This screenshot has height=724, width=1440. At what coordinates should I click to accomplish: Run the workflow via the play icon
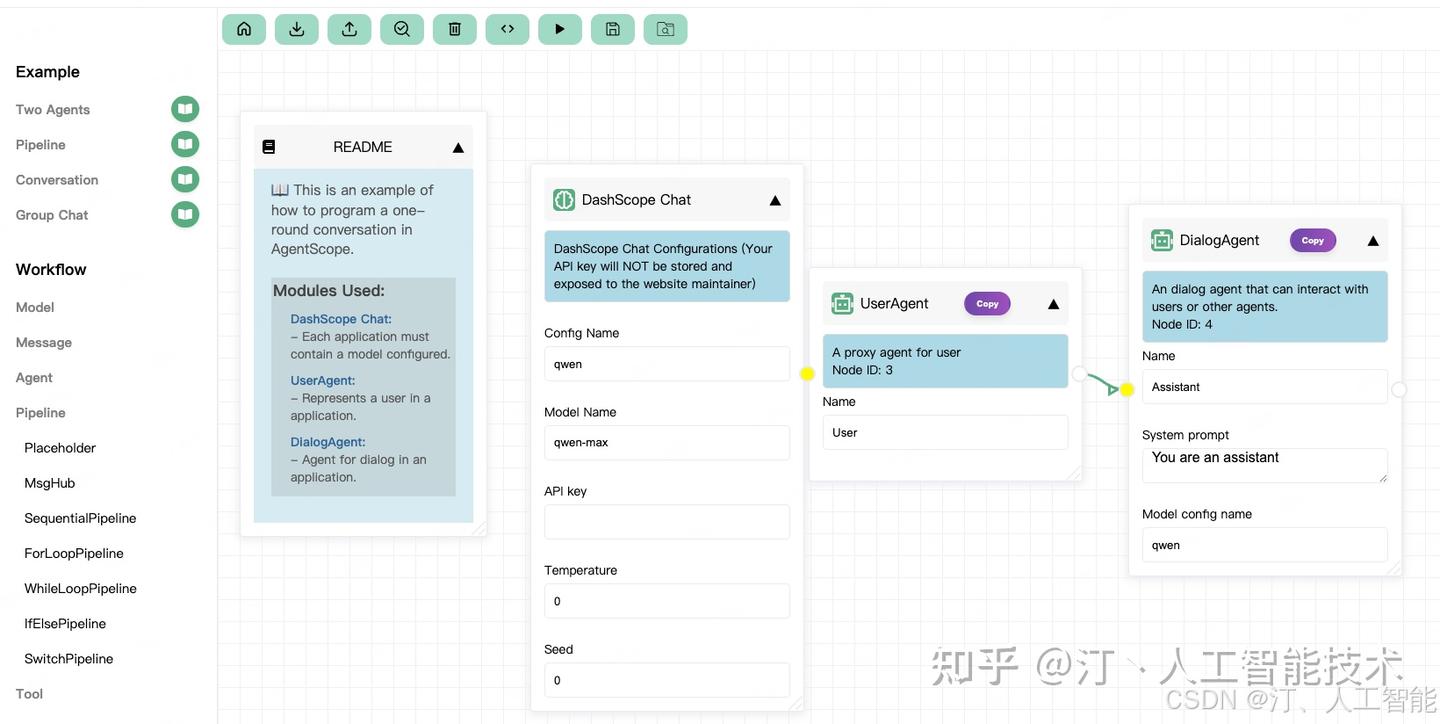(560, 29)
